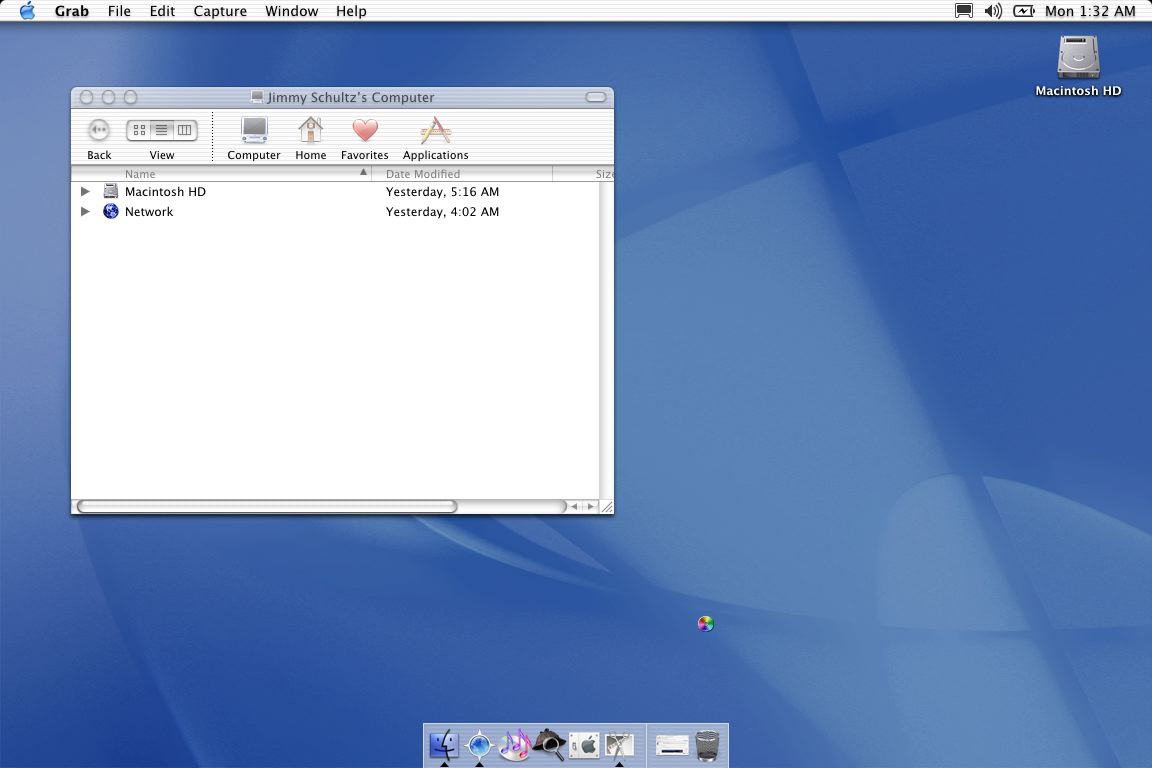Click the Mon 1:32 AM clock
Viewport: 1152px width, 768px height.
[x=1090, y=11]
